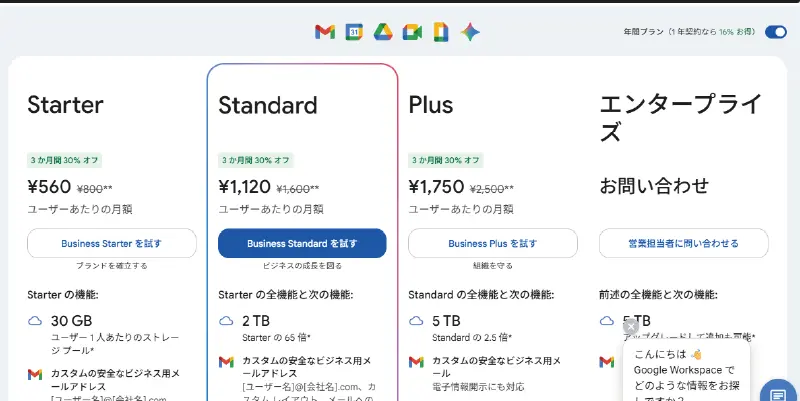Click Business Plus を試す button
800x401 pixels.
(493, 243)
